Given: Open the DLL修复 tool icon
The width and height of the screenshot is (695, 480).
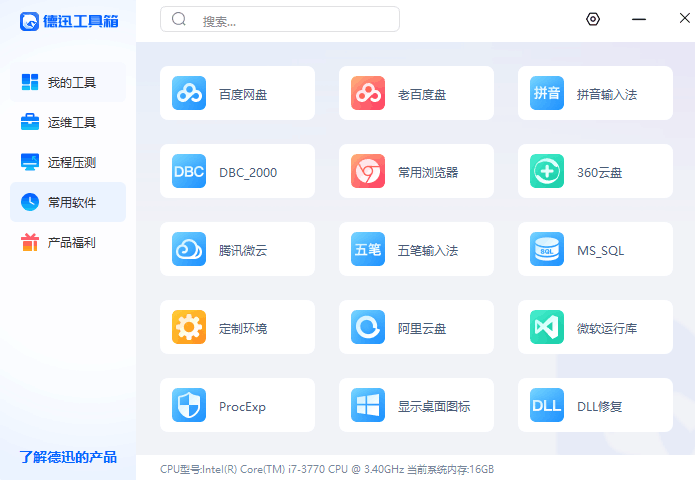Looking at the screenshot, I should click(x=546, y=406).
